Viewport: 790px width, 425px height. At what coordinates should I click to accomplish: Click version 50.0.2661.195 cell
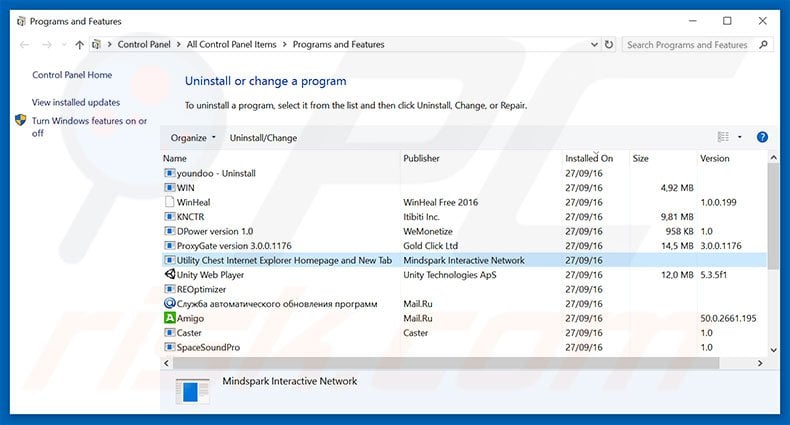[728, 318]
